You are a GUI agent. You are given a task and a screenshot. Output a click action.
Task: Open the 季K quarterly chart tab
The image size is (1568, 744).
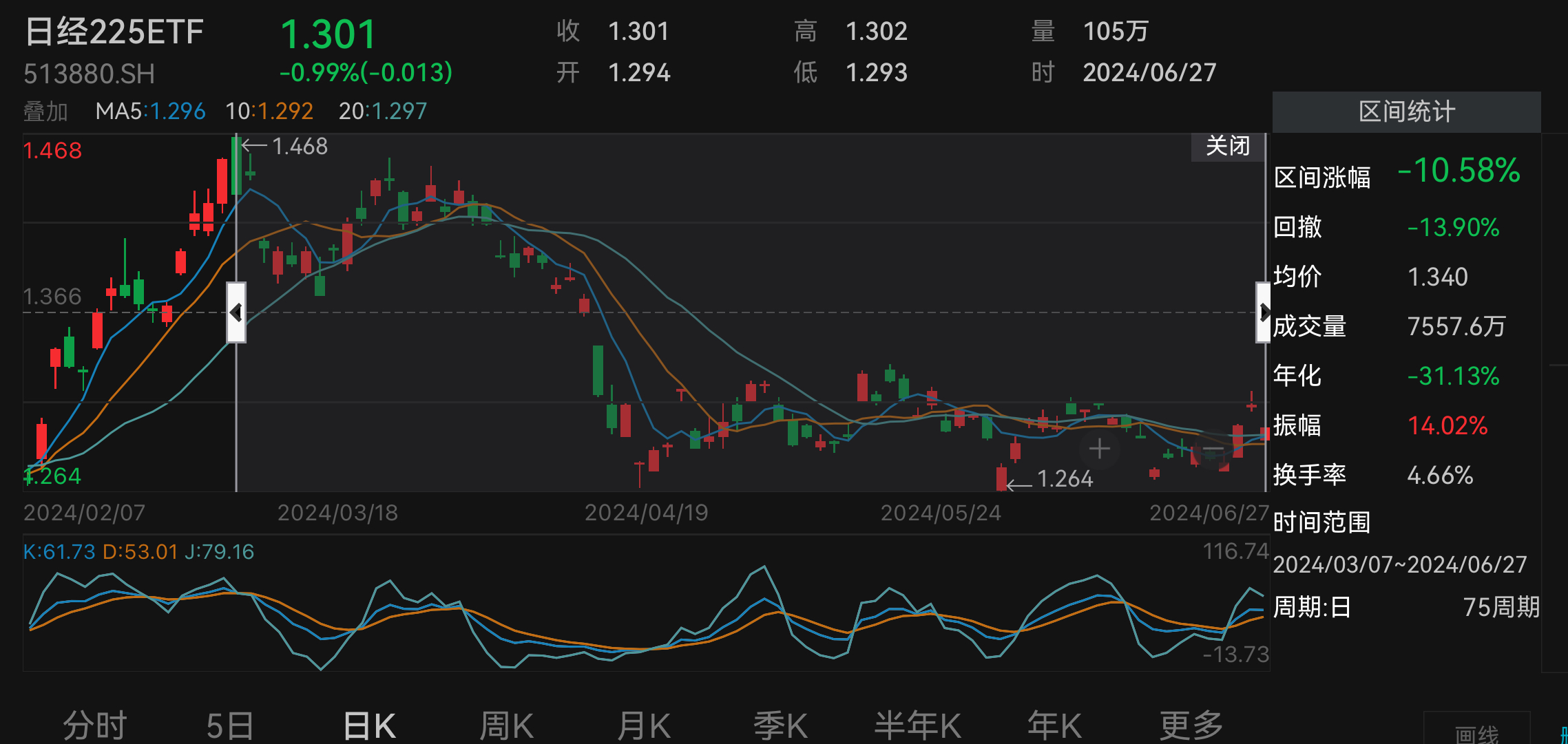(x=780, y=725)
